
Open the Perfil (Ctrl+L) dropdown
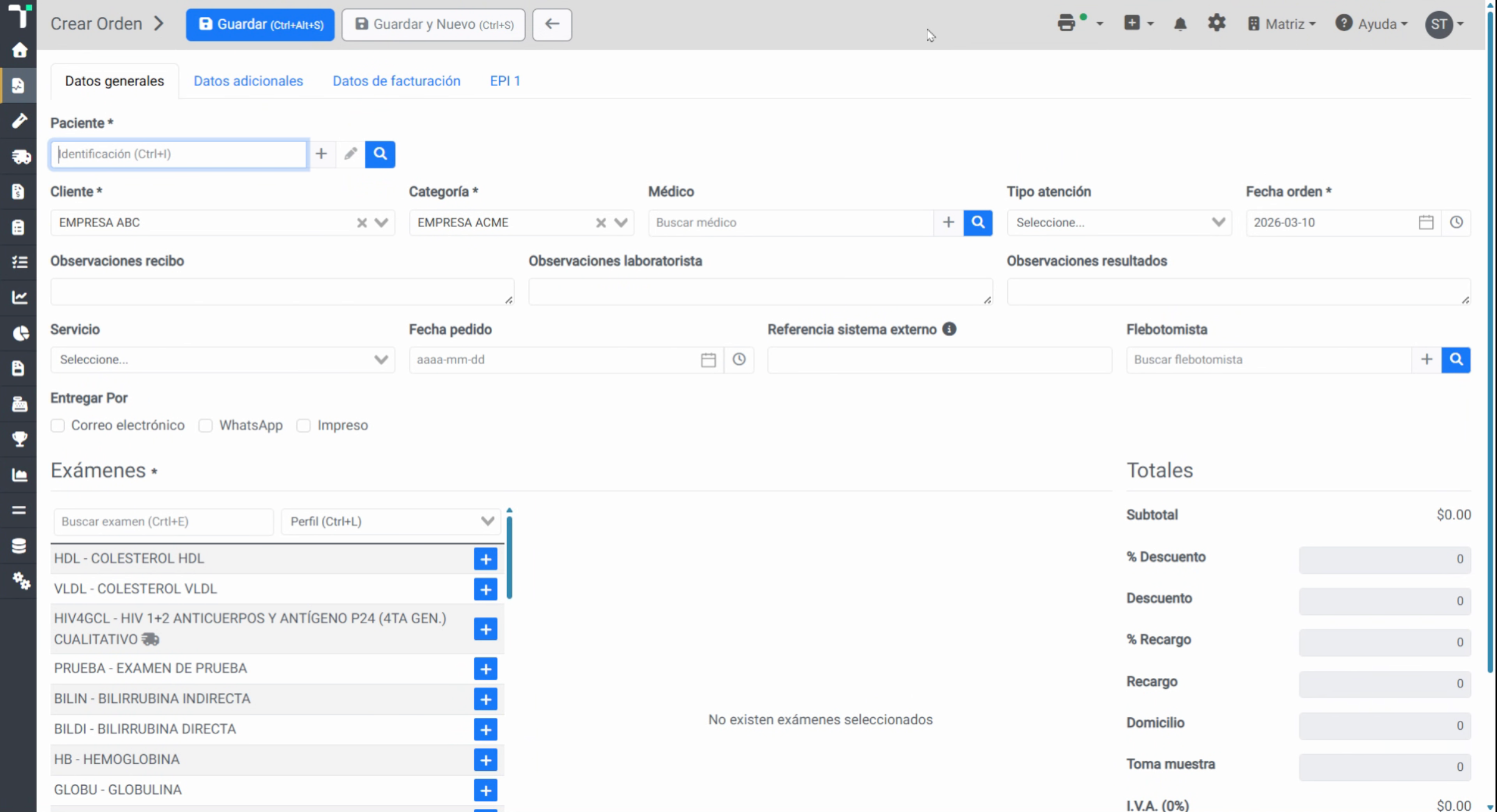pos(391,521)
